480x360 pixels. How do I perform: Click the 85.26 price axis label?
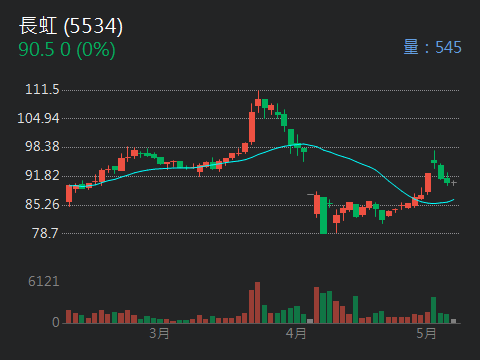(x=42, y=204)
